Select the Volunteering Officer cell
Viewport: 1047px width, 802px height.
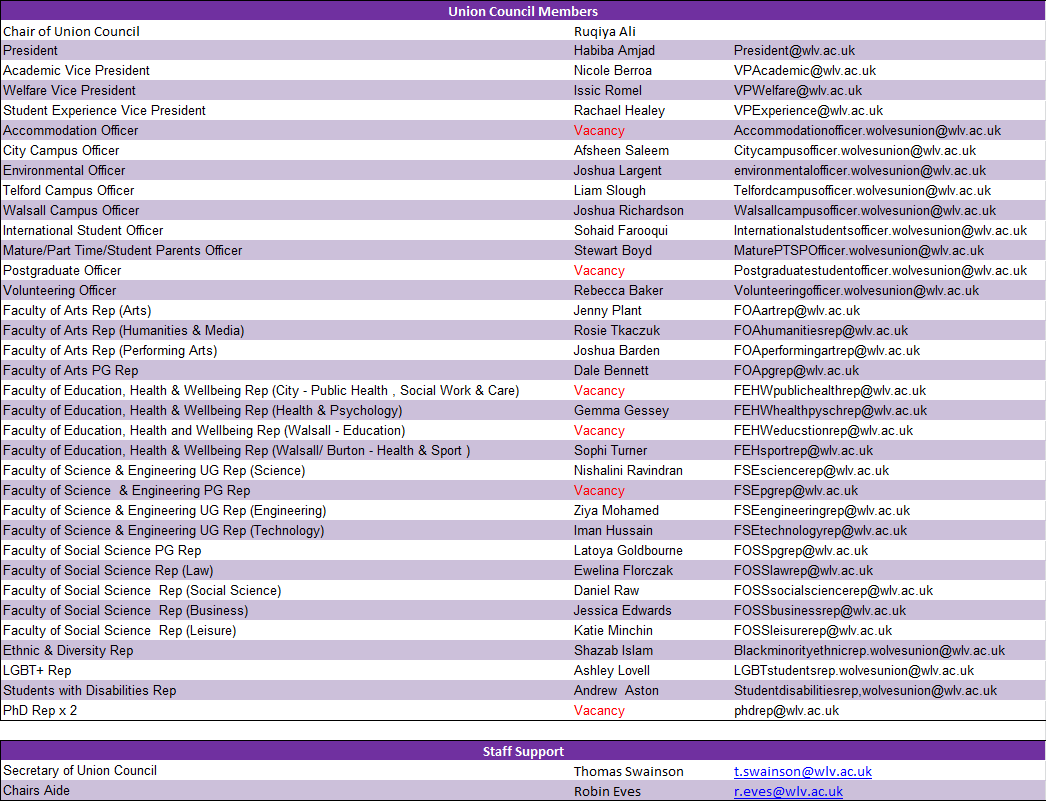click(59, 291)
